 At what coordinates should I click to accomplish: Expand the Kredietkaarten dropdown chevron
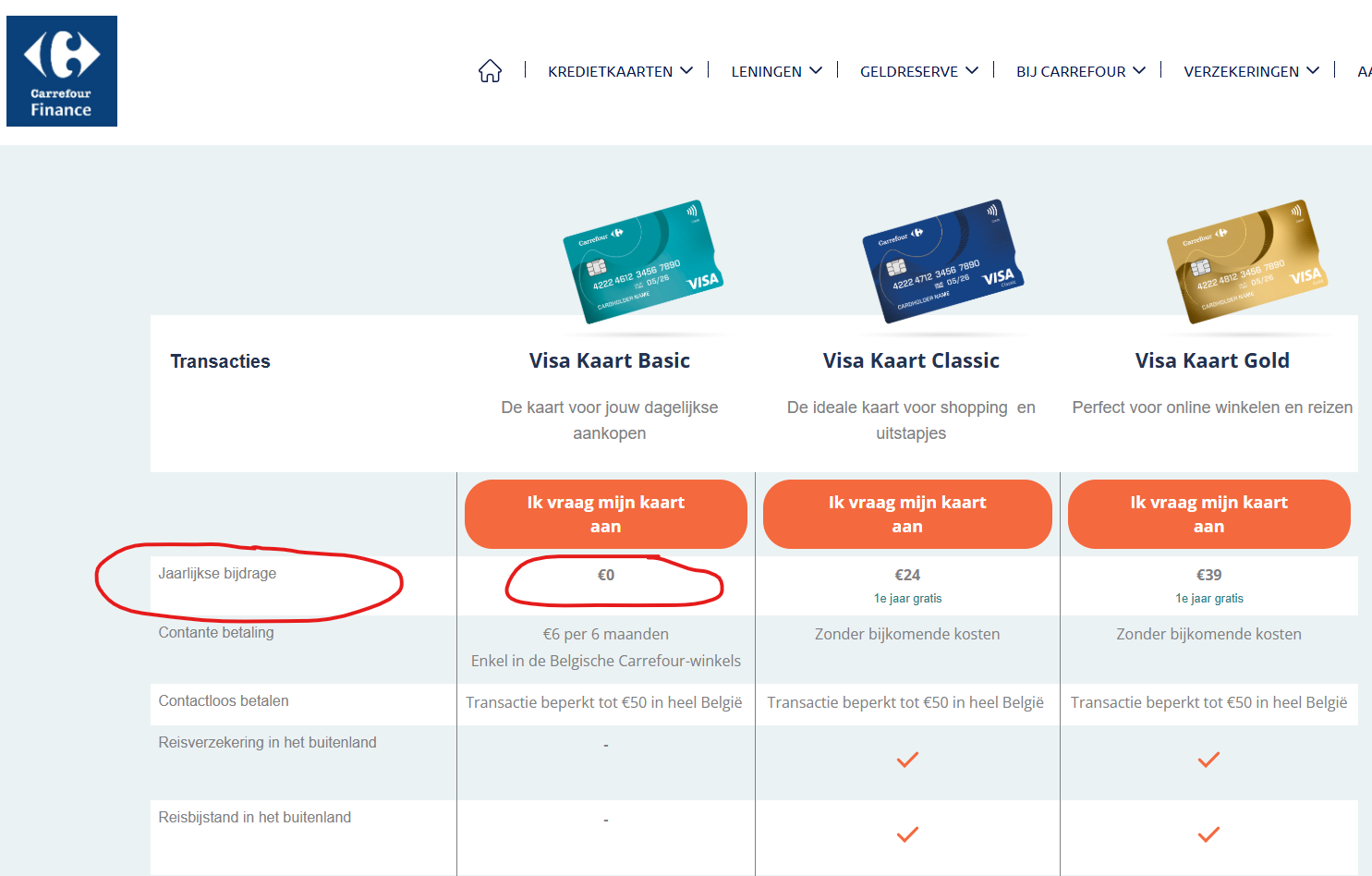tap(686, 71)
